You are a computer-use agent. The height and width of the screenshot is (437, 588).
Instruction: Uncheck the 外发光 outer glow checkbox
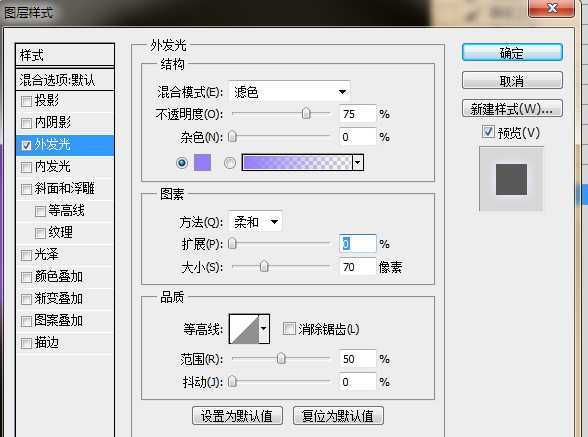point(26,145)
